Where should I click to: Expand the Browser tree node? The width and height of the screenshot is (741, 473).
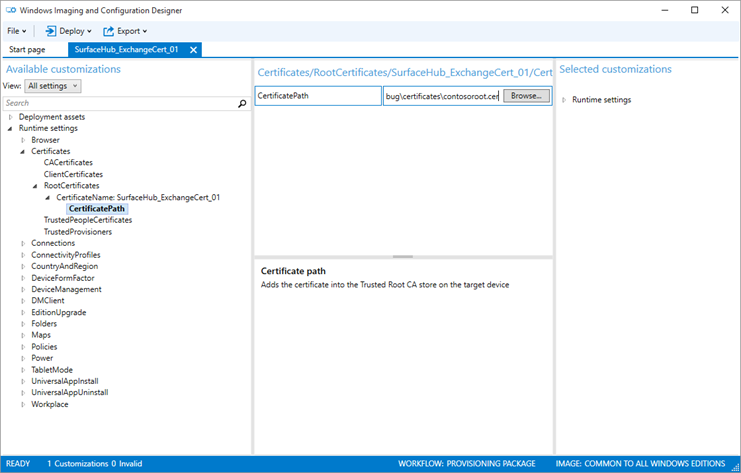24,140
